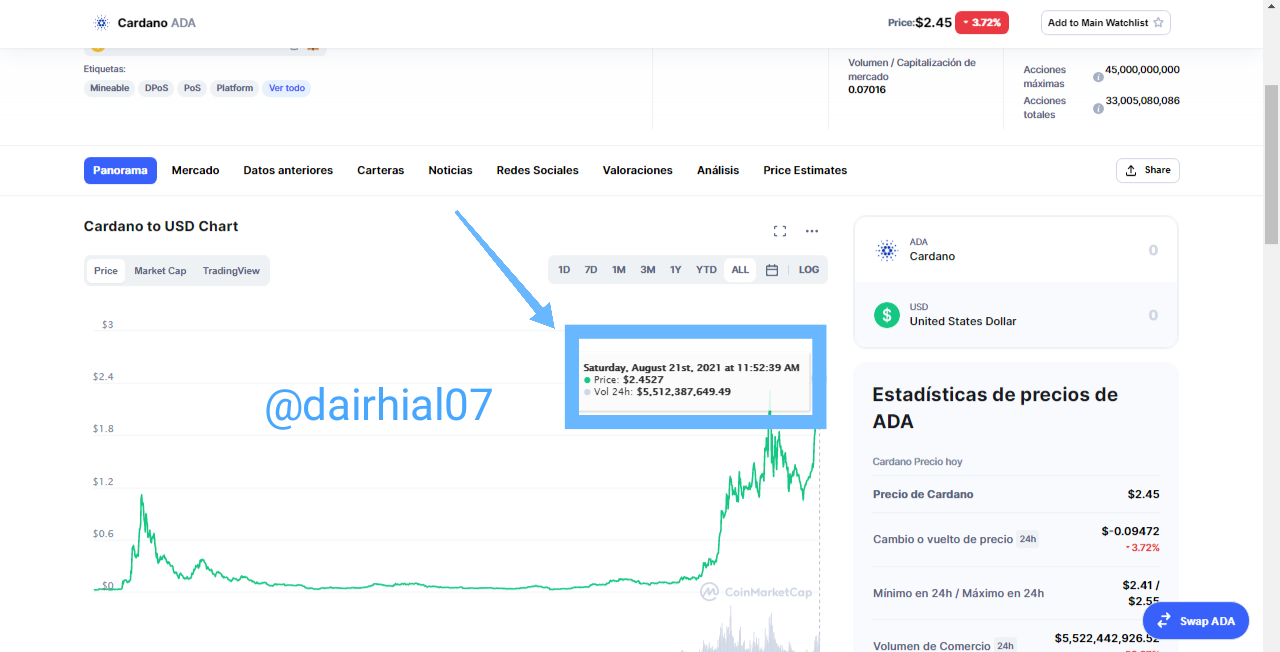The height and width of the screenshot is (652, 1280).
Task: Open the Datos anteriores tab
Action: pyautogui.click(x=288, y=170)
